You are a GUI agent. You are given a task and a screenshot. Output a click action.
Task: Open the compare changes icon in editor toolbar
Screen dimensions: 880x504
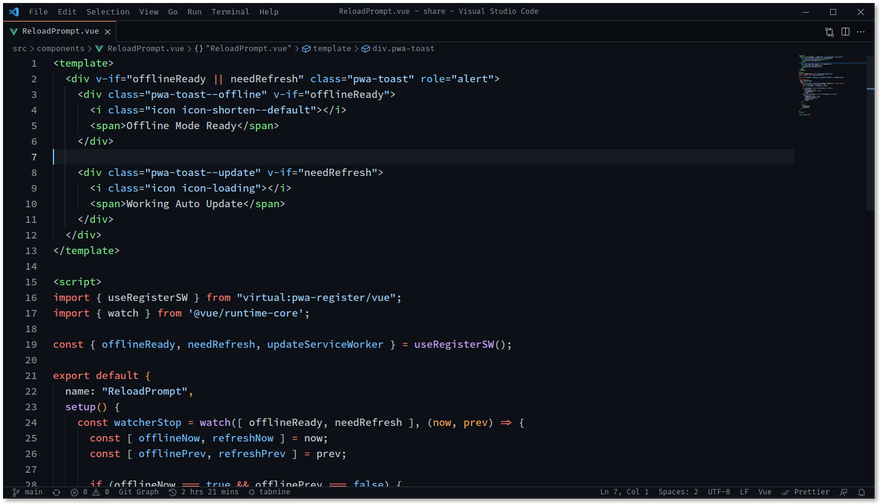pyautogui.click(x=829, y=31)
